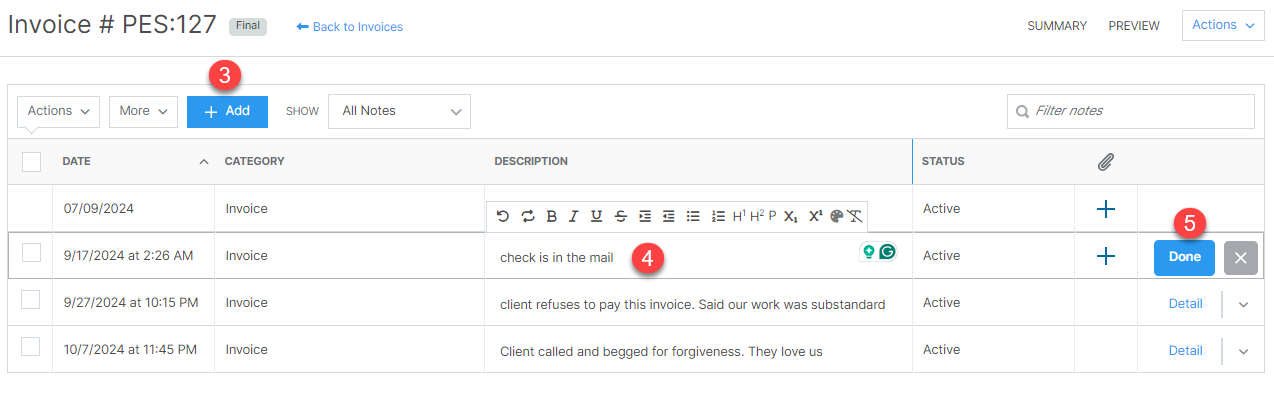Open the PREVIEW view

1134,26
